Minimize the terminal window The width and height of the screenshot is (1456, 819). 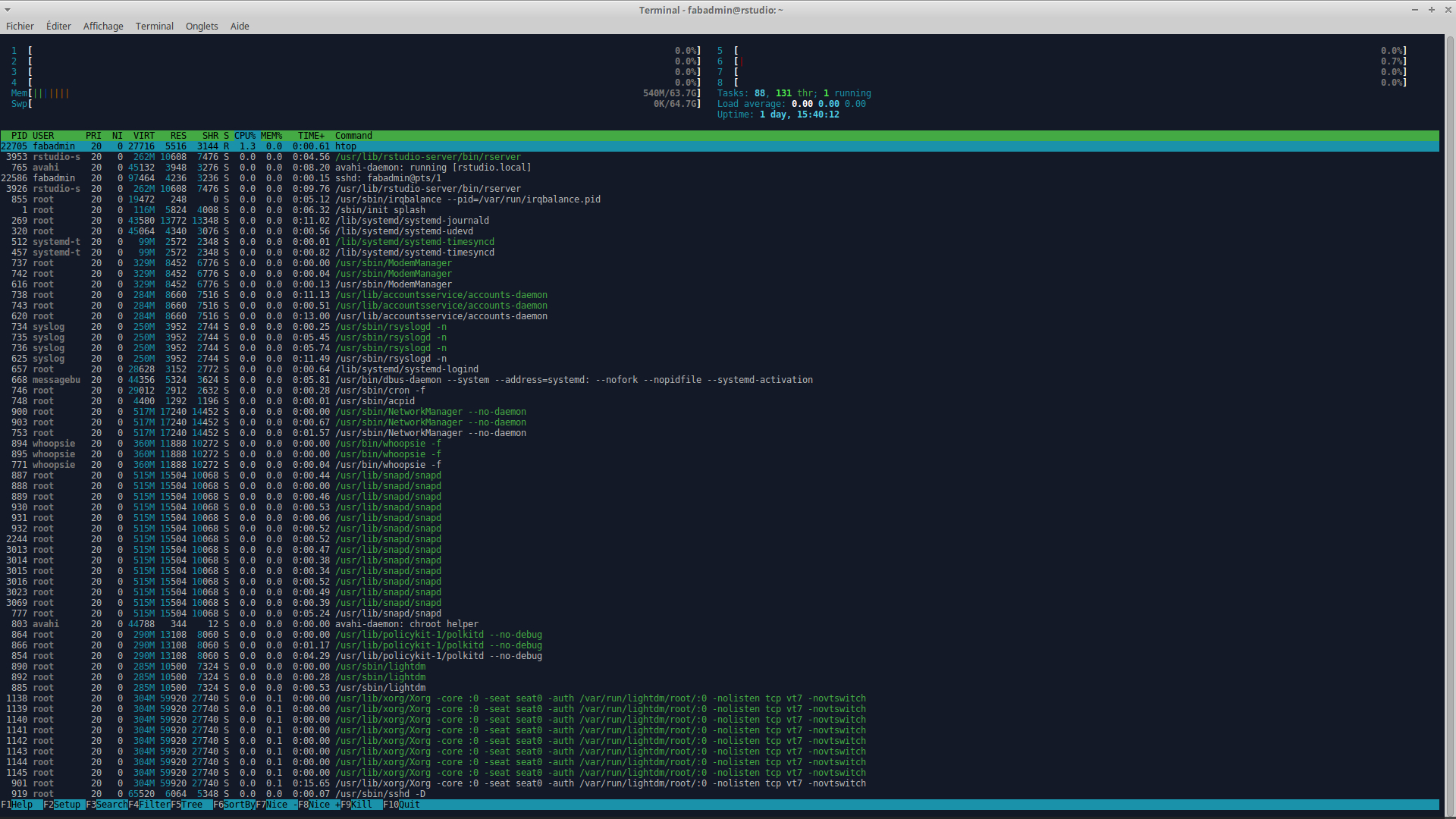coord(1414,10)
